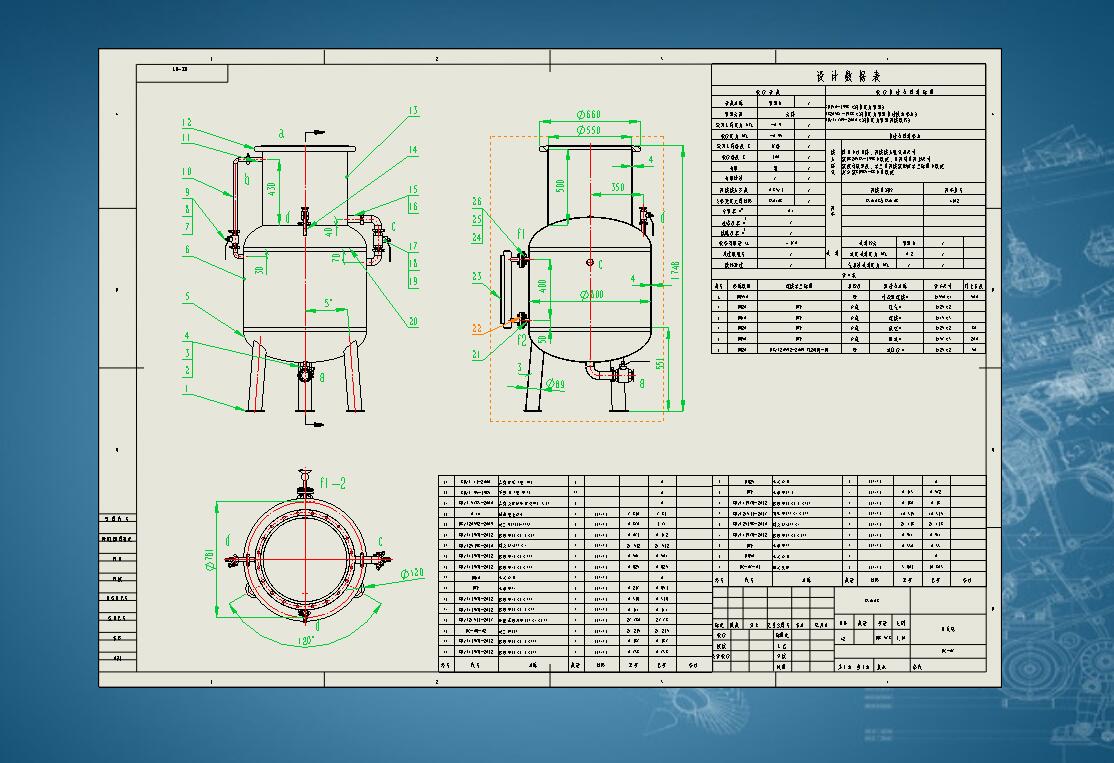Select the Ø781 dimension in top view
This screenshot has height=763, width=1114.
(x=210, y=561)
